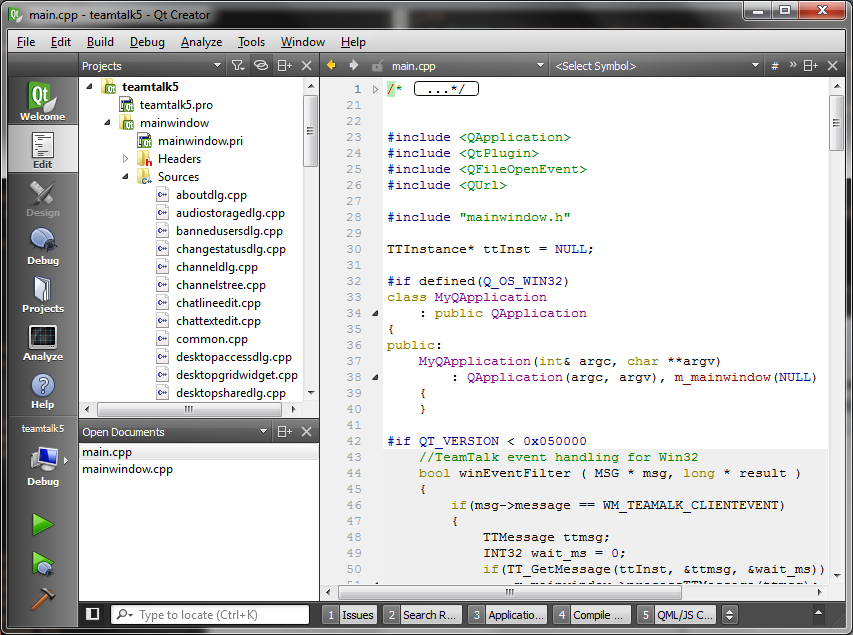Toggle the sidebar visibility button
The image size is (853, 635).
93,614
